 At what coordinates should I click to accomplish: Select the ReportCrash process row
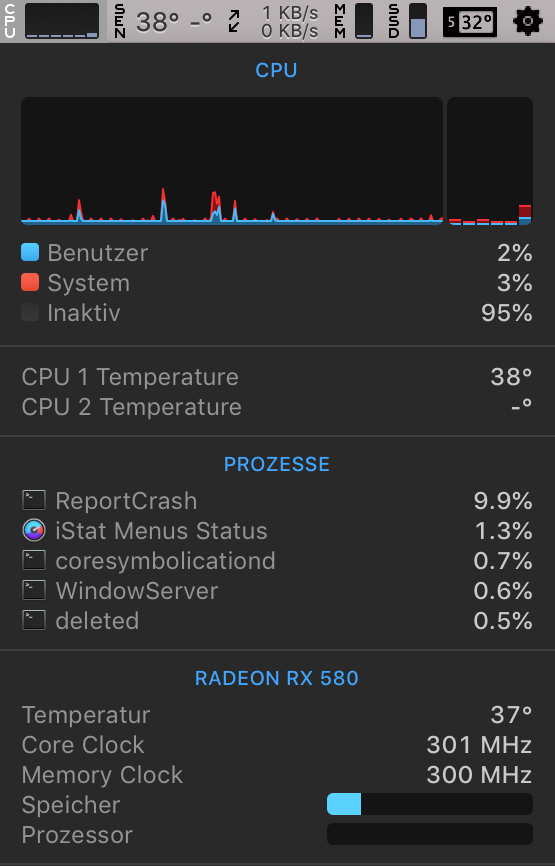click(277, 501)
